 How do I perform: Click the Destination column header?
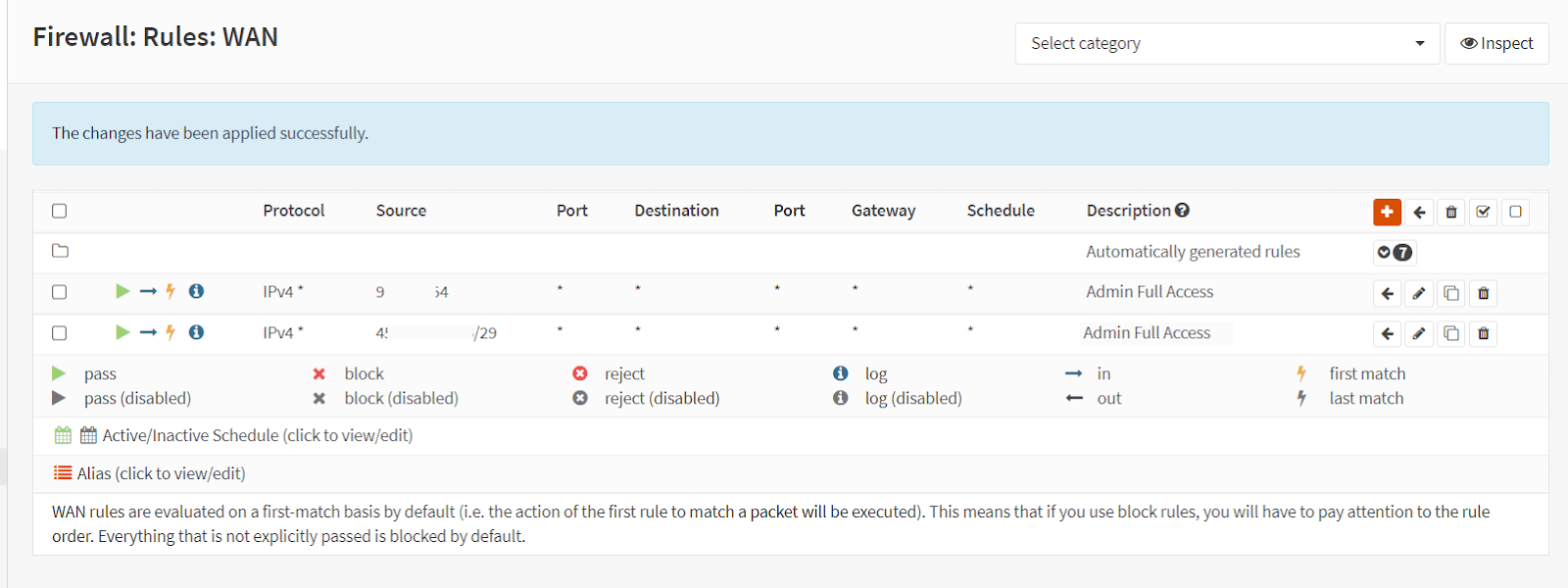click(x=676, y=210)
